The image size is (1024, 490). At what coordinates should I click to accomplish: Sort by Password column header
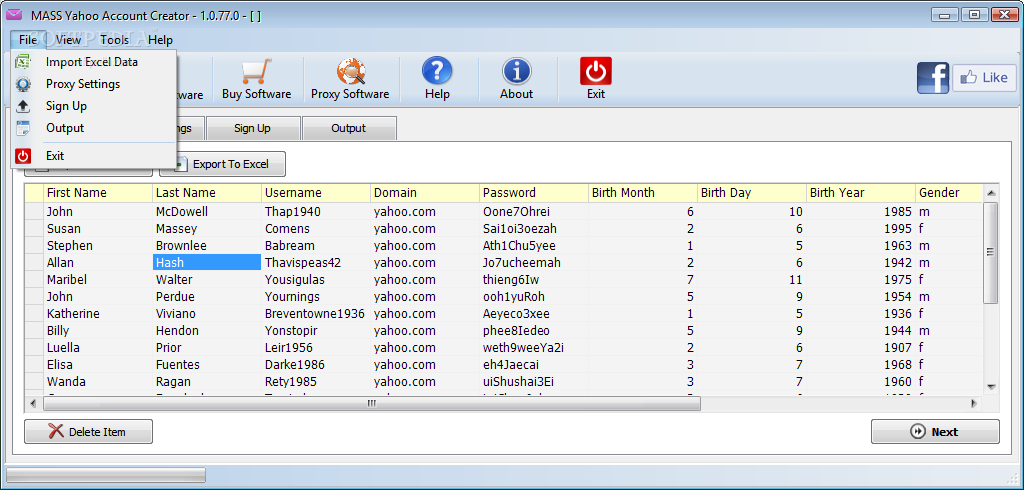pyautogui.click(x=534, y=193)
